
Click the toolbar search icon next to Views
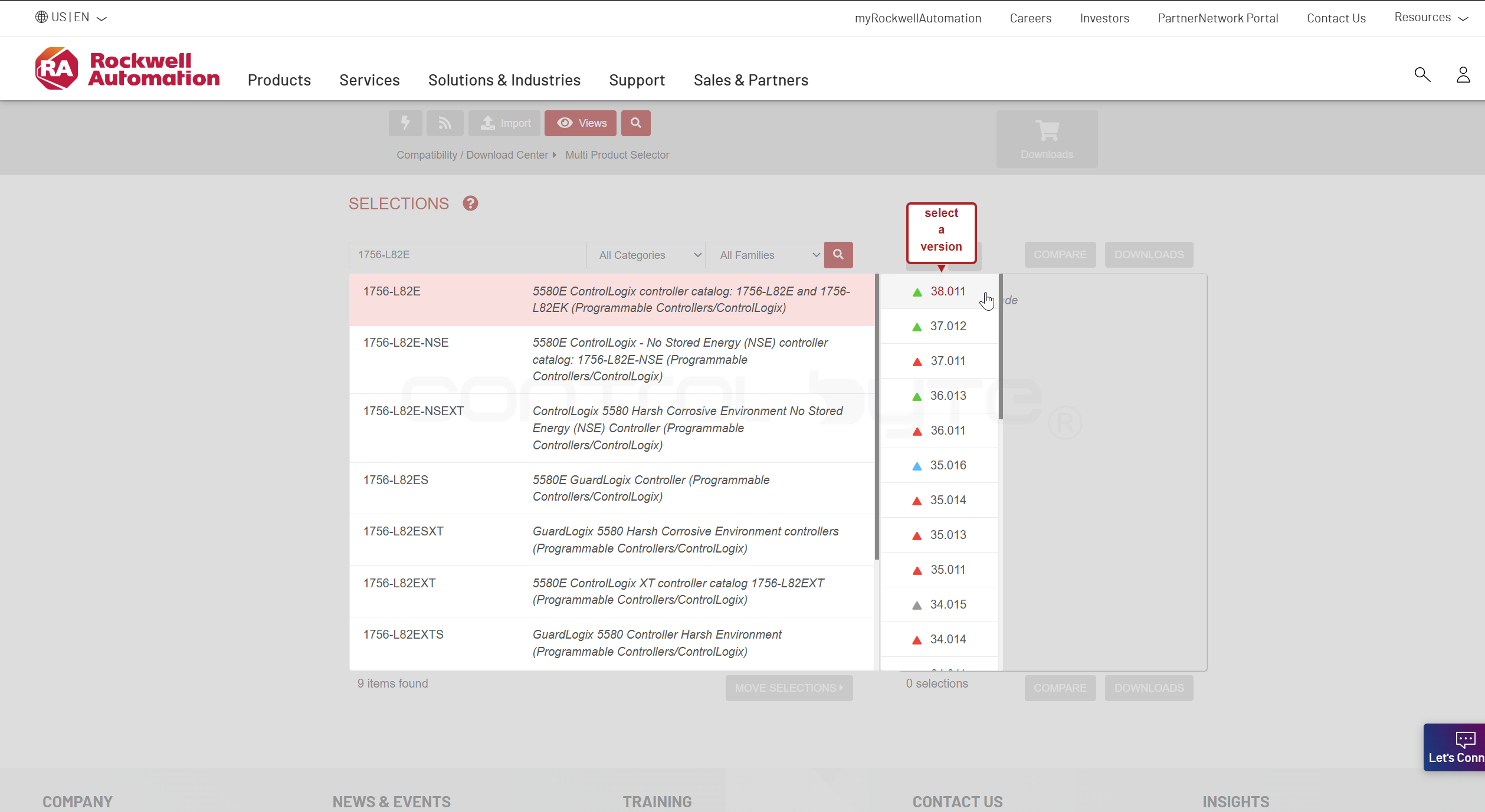636,123
